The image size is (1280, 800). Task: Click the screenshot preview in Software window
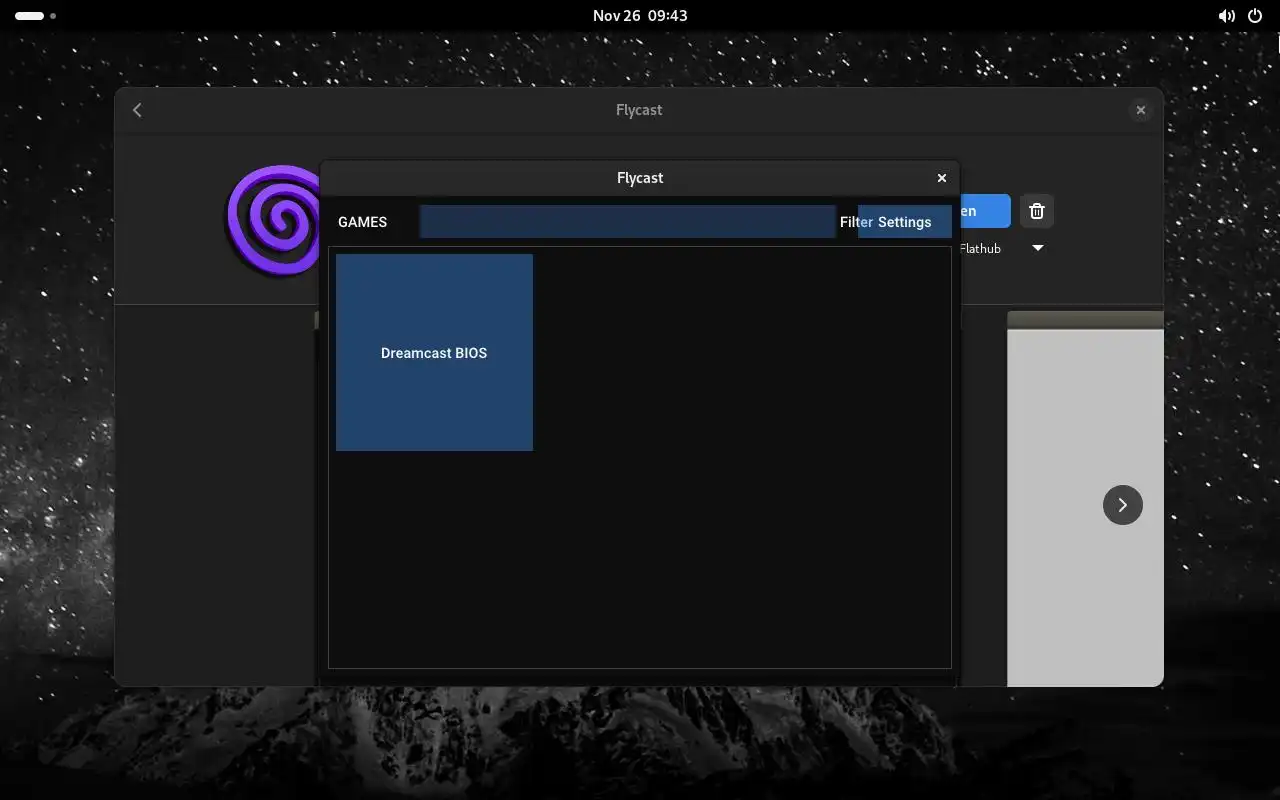1085,498
